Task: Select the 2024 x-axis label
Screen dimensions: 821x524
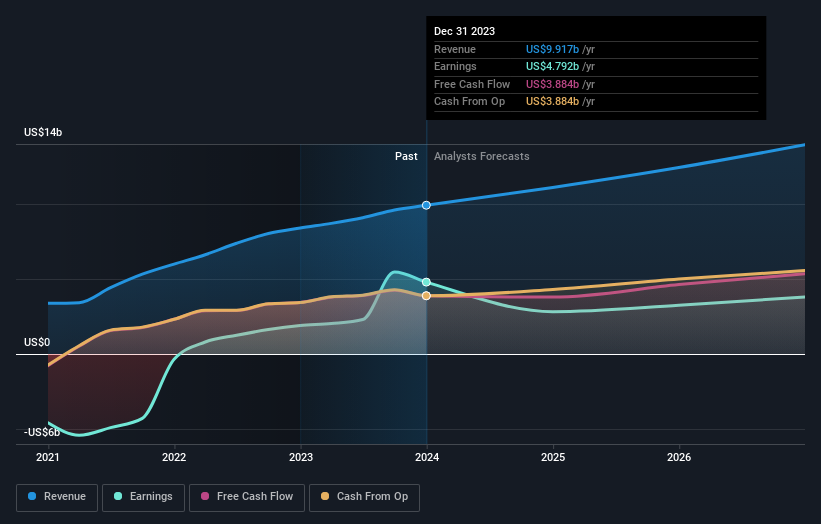Action: click(427, 457)
